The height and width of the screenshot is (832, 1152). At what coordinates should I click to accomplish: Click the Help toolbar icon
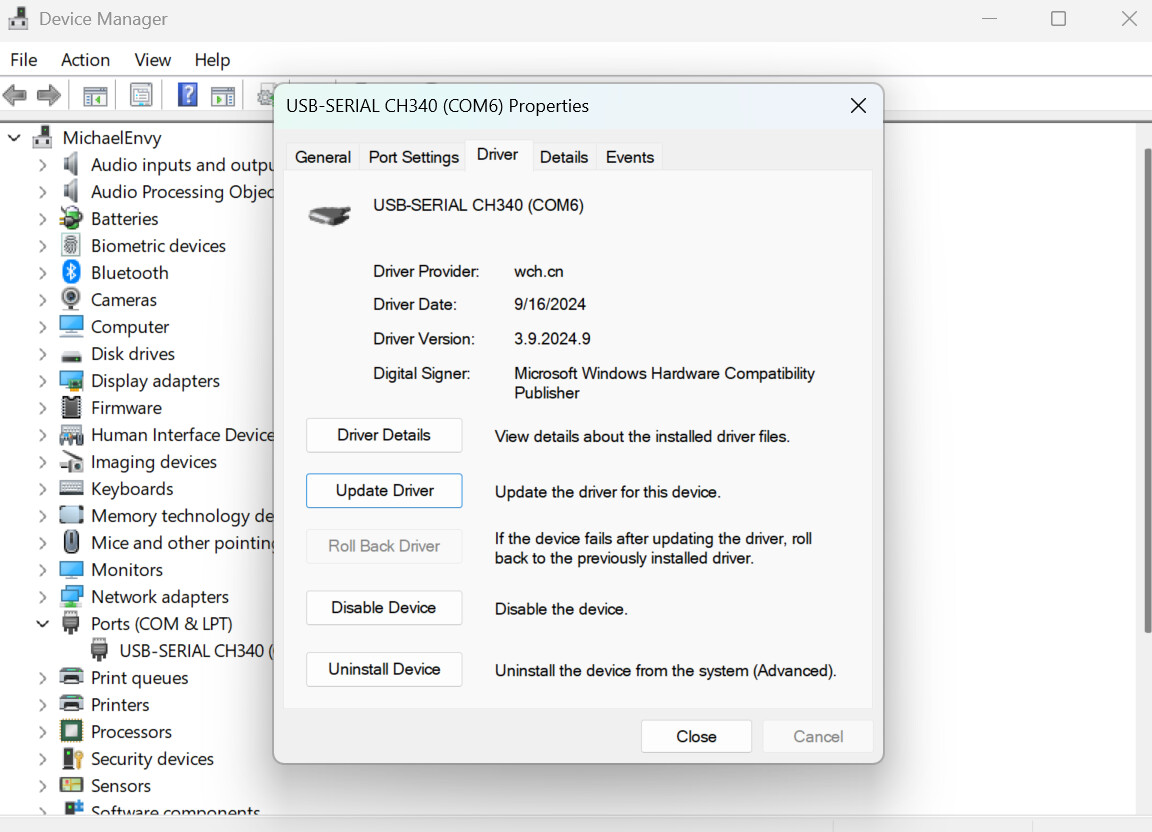[187, 95]
